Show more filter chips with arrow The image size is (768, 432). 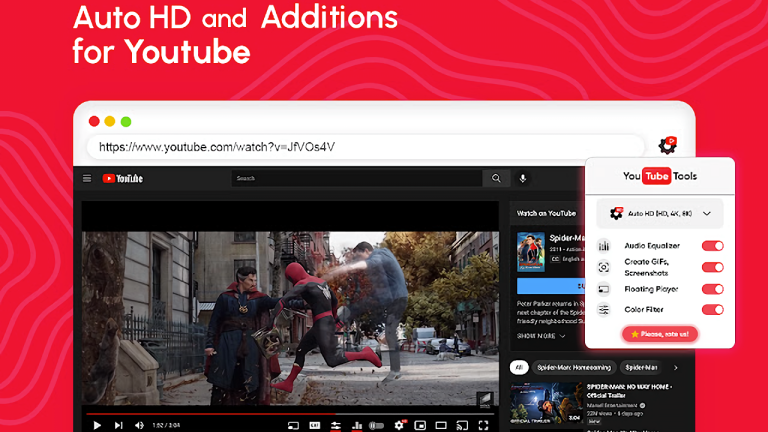[x=675, y=367]
